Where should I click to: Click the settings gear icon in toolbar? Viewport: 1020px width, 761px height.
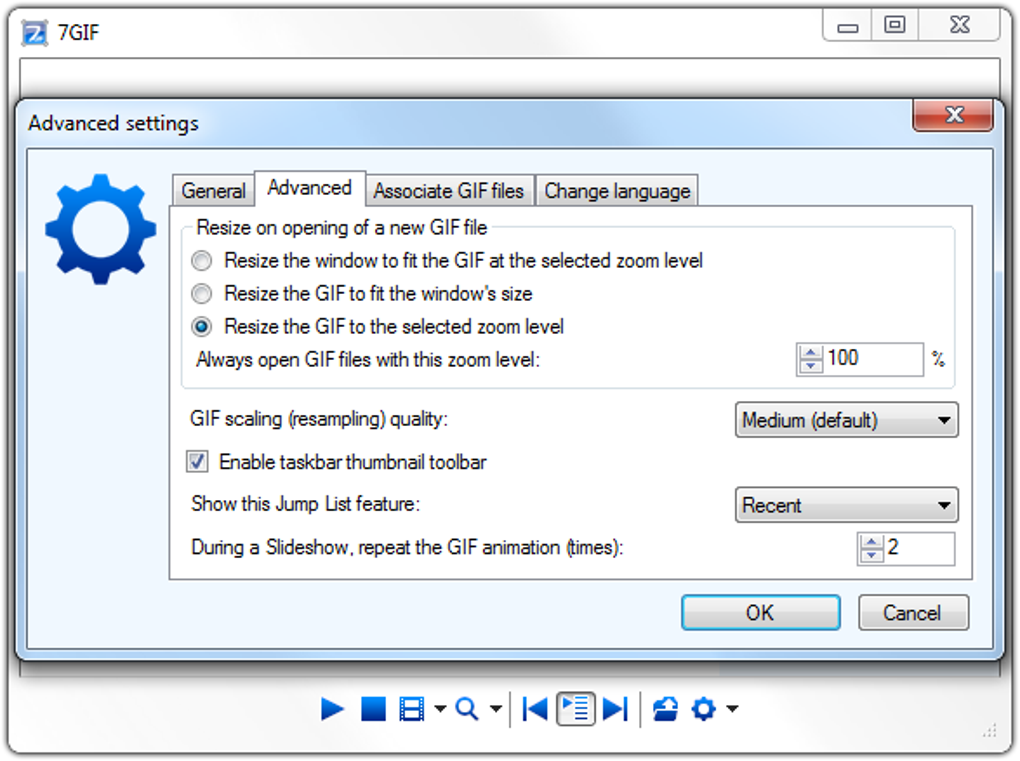coord(704,708)
